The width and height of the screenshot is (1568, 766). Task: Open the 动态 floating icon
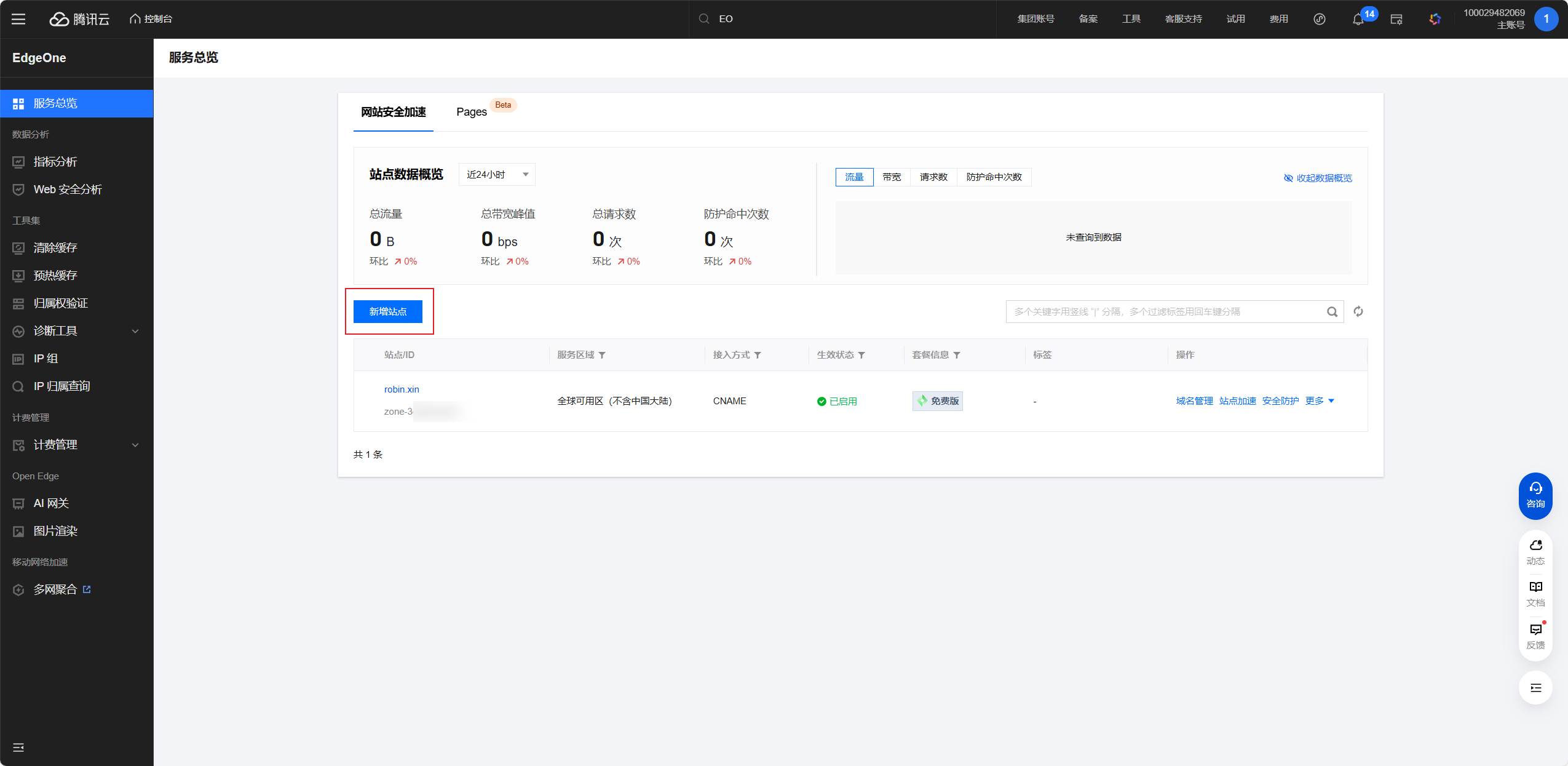(x=1535, y=553)
